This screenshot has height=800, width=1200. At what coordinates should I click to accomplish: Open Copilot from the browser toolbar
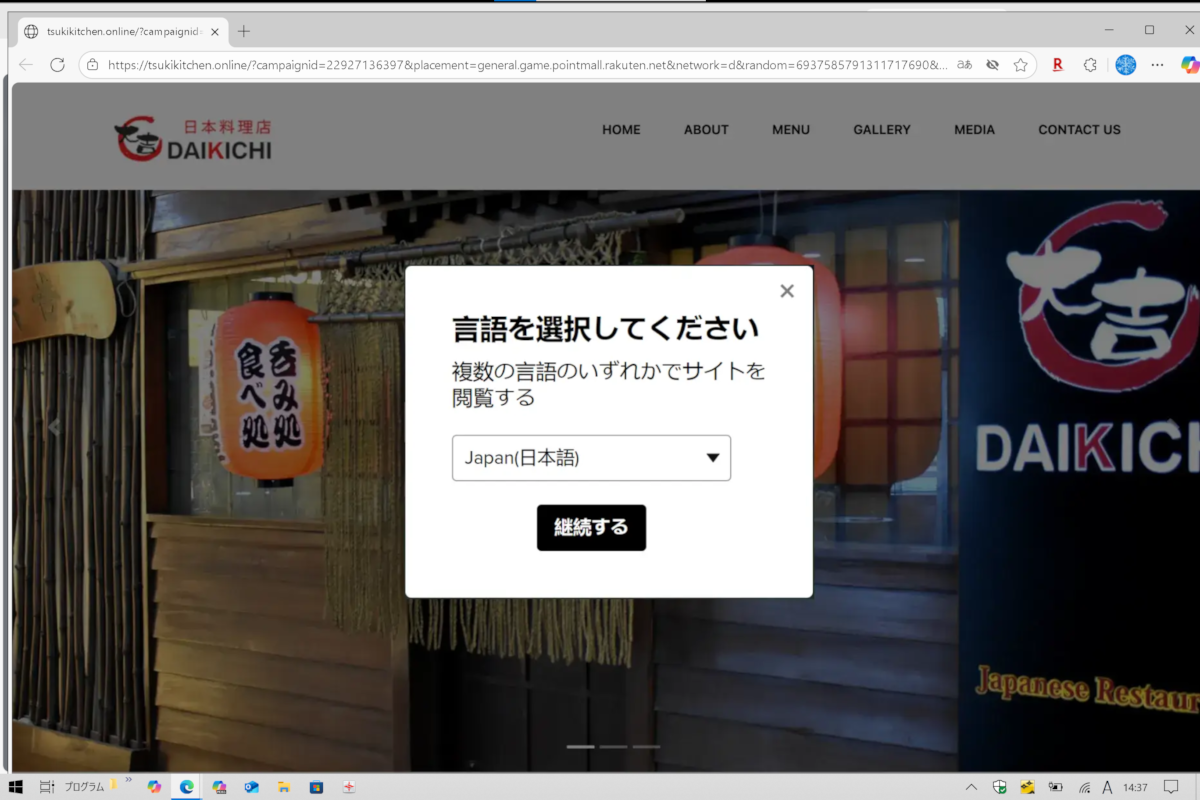1188,65
